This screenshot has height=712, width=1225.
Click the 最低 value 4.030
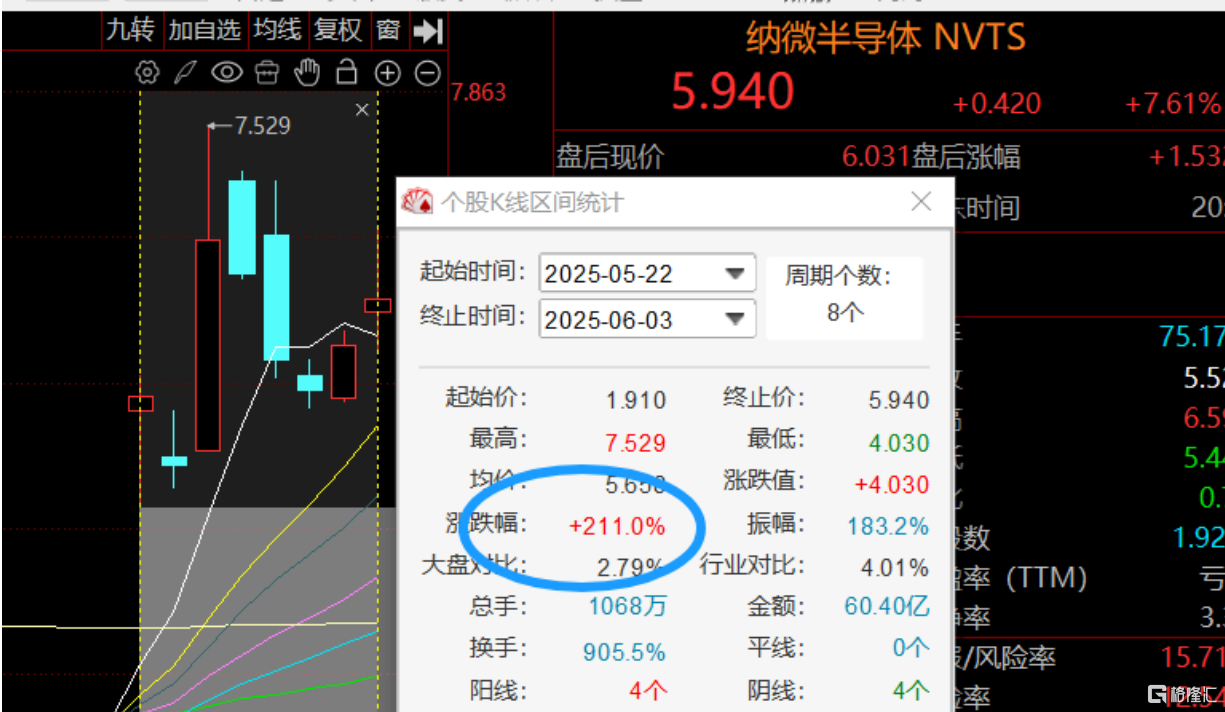coord(899,442)
